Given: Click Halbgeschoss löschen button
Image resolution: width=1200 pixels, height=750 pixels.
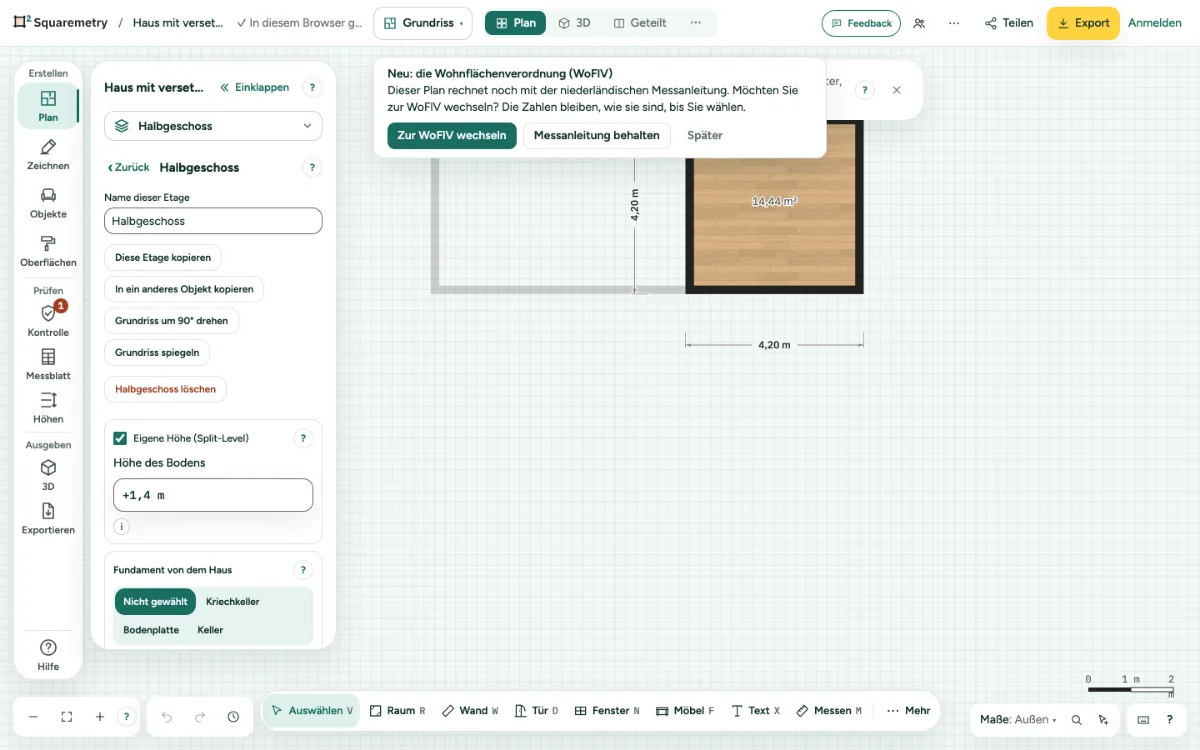Looking at the screenshot, I should [x=166, y=389].
